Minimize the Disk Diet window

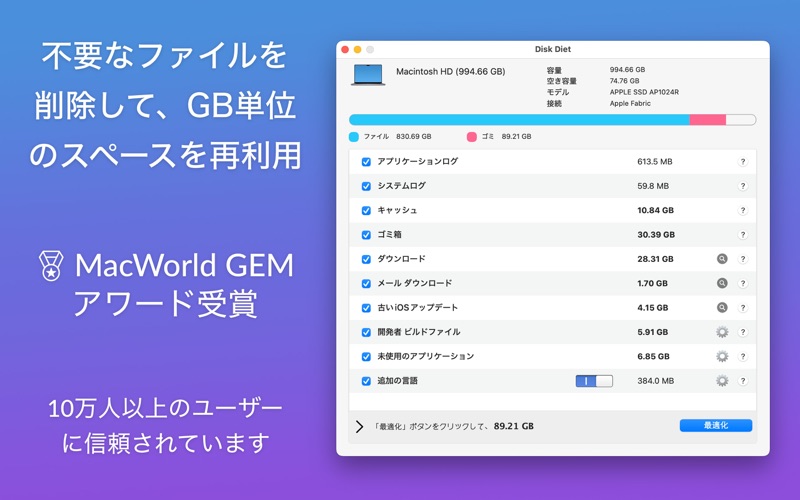pyautogui.click(x=358, y=49)
